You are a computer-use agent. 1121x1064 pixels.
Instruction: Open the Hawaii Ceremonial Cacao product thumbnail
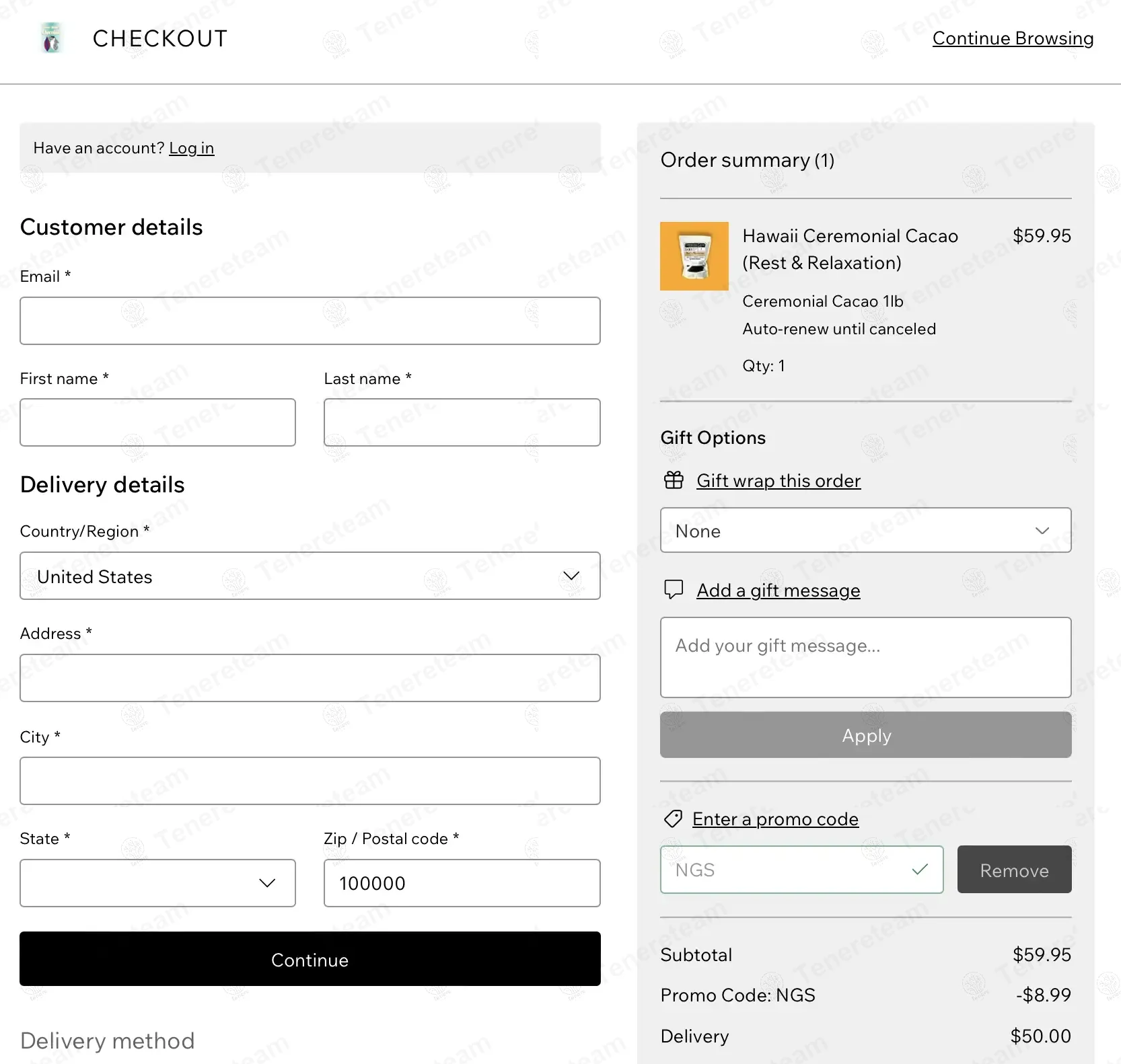point(694,256)
